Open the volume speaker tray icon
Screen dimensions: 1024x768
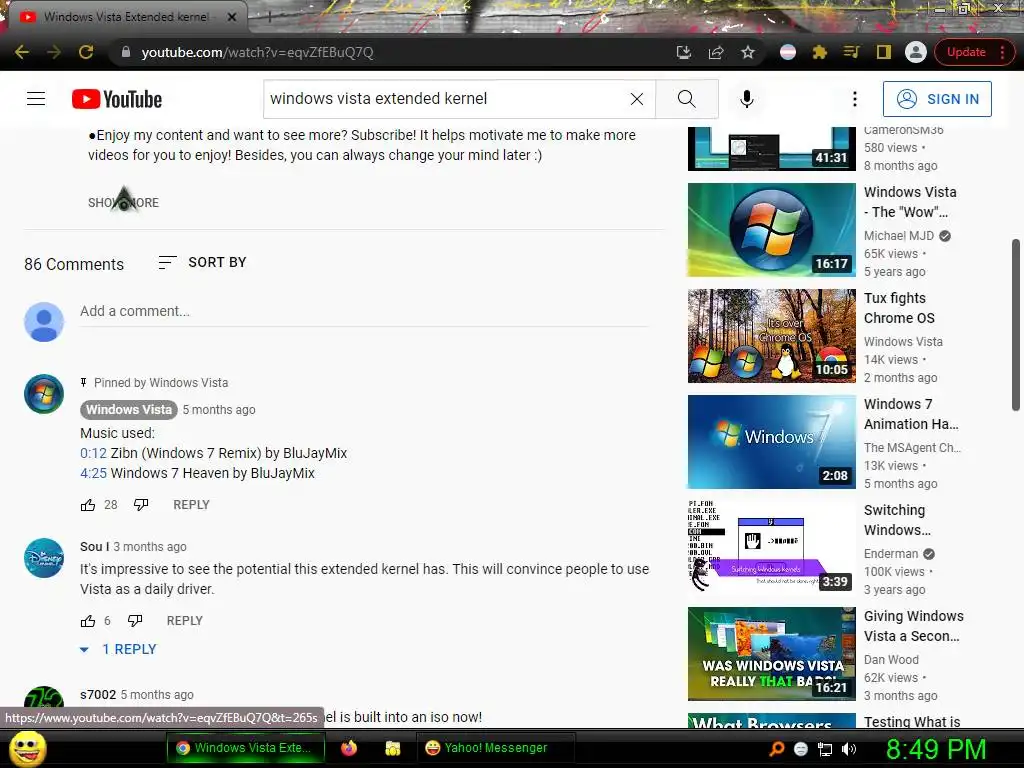tap(849, 749)
